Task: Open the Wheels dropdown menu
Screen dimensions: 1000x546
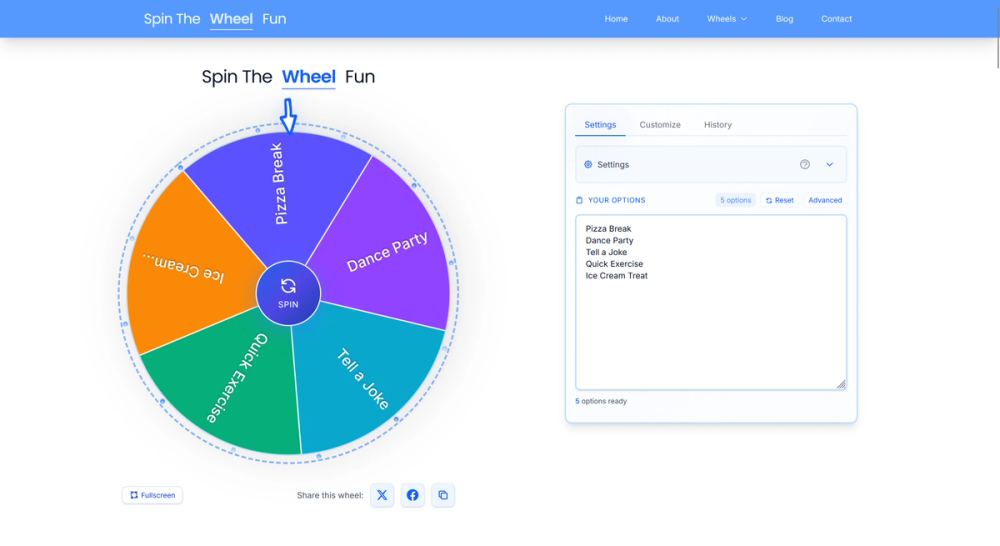Action: (726, 19)
